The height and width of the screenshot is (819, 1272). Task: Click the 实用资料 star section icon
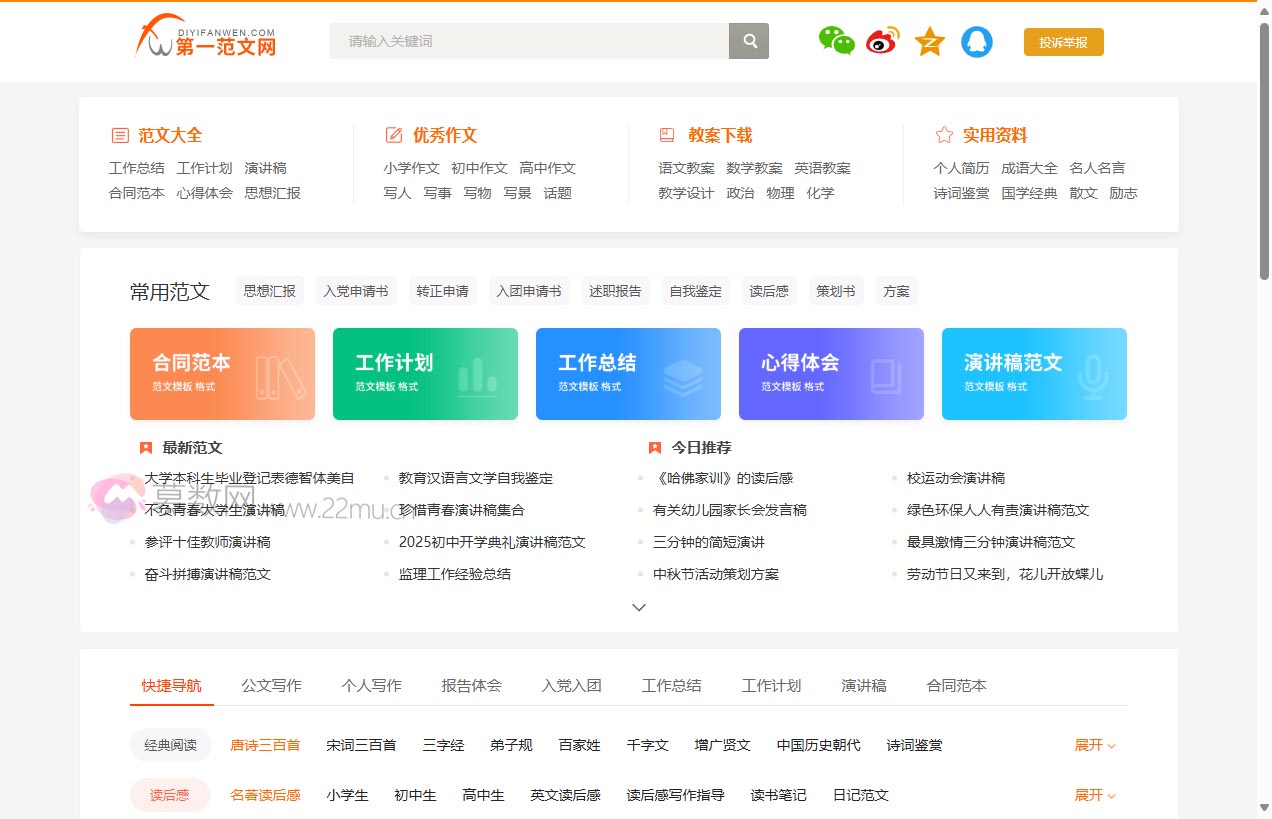(943, 134)
